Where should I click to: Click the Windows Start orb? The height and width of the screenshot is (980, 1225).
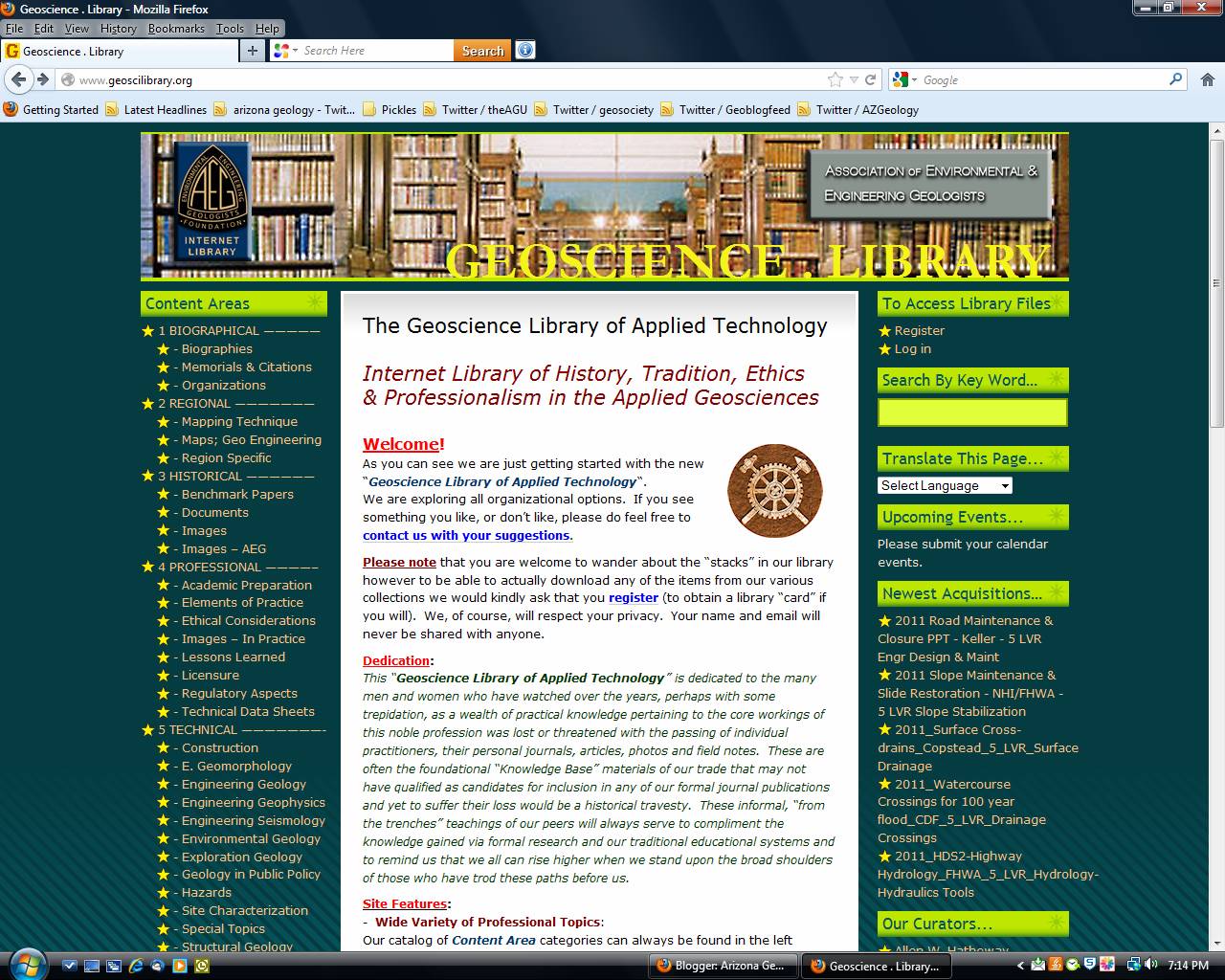point(29,966)
